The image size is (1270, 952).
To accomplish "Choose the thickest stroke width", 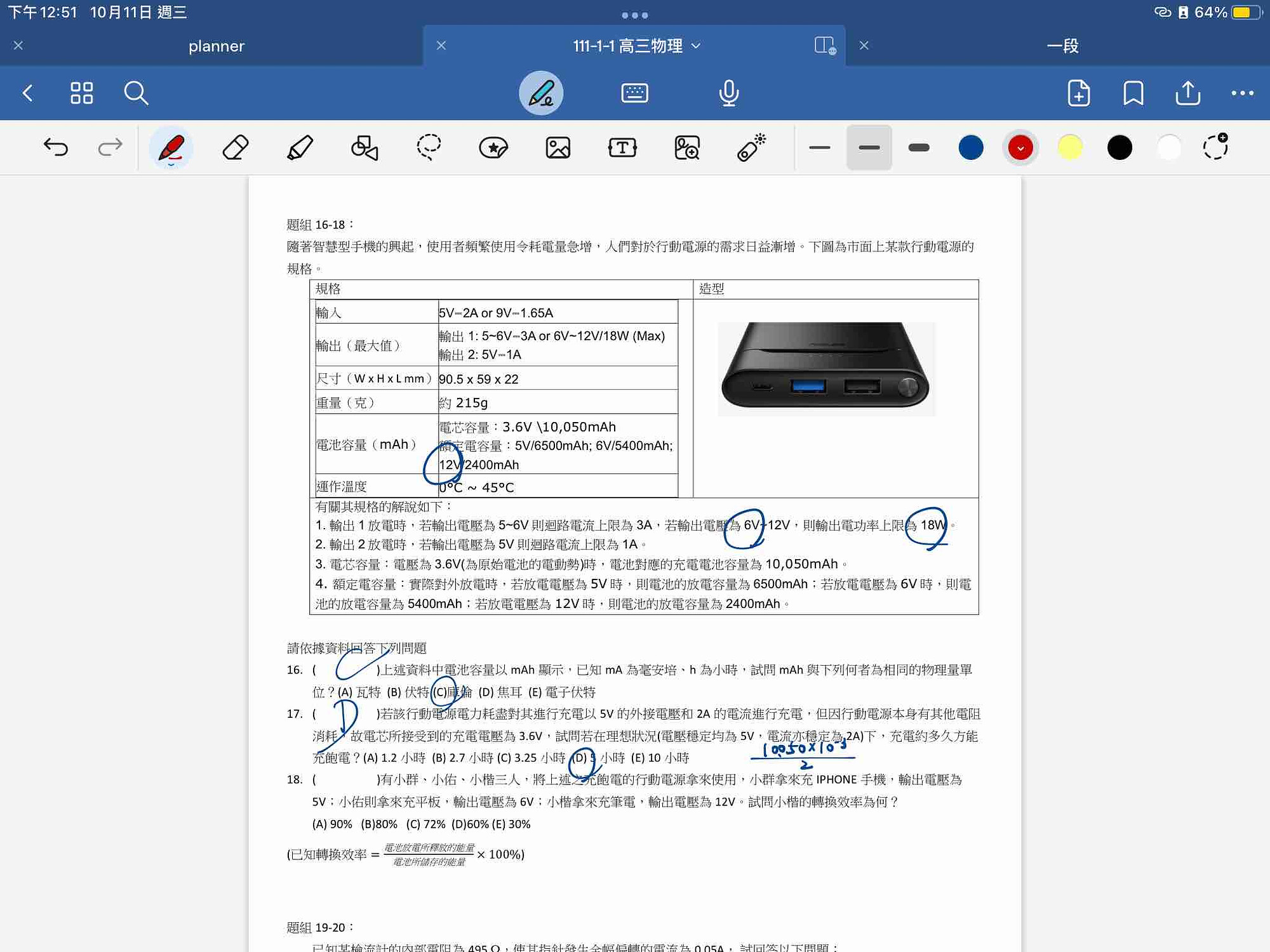I will [919, 147].
